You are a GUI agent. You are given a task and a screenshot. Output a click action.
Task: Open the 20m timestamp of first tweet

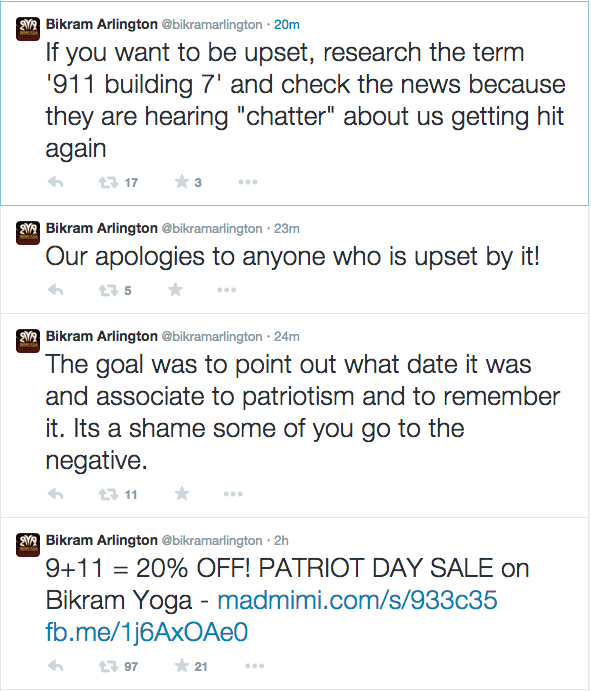click(287, 25)
